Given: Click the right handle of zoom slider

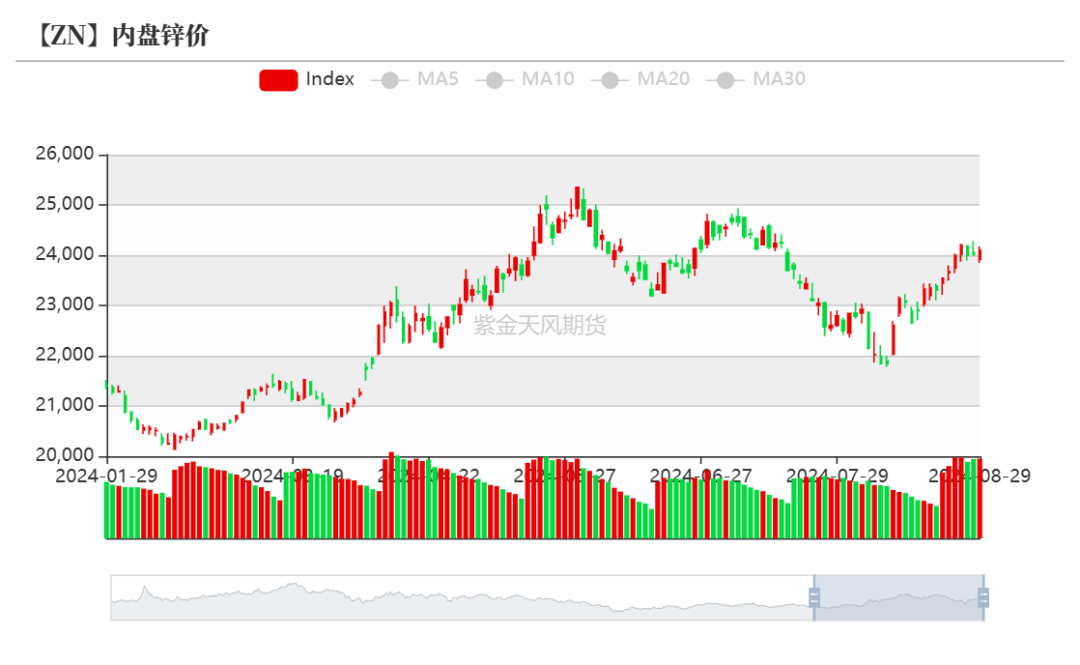Looking at the screenshot, I should coord(984,597).
